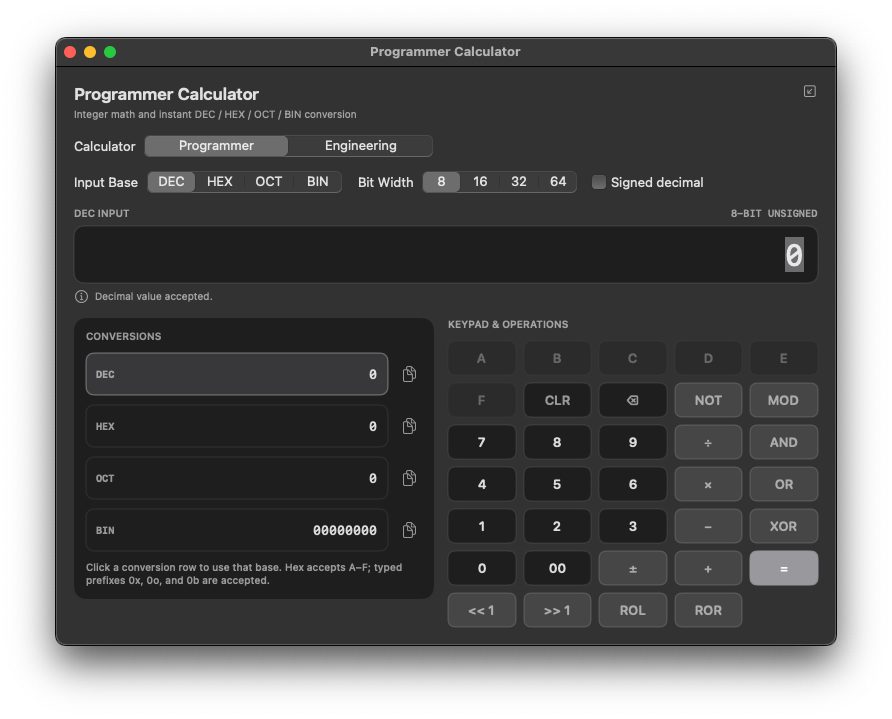The height and width of the screenshot is (719, 892).
Task: Set bit width to 16
Action: [x=480, y=182]
